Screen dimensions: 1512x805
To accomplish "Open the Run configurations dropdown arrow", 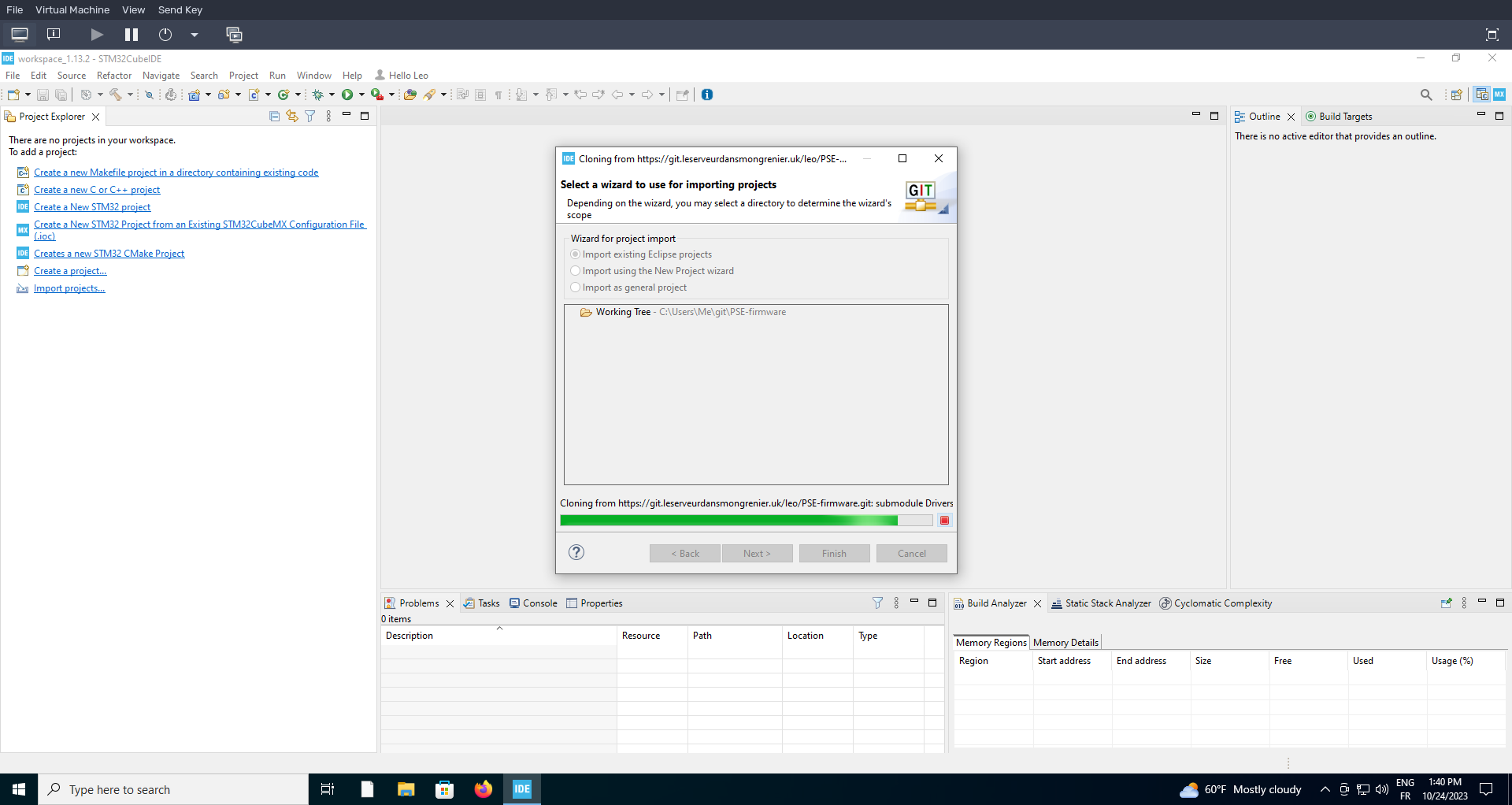I will click(361, 95).
